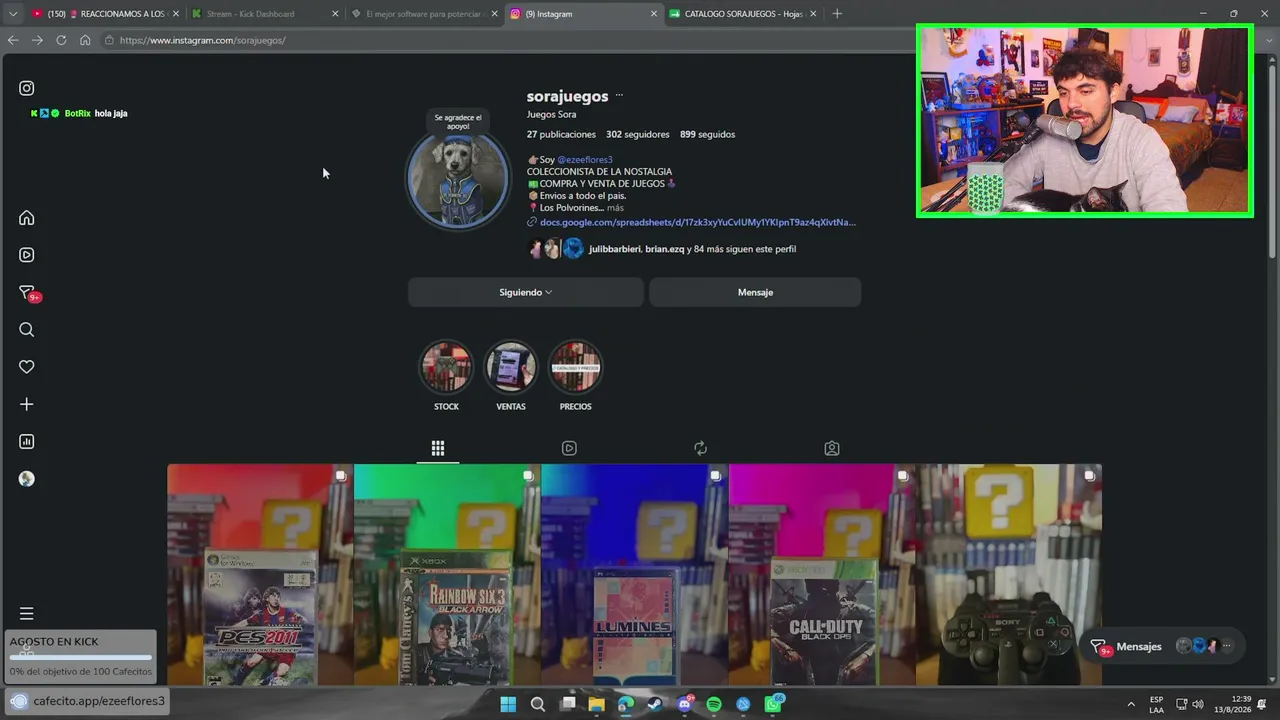Viewport: 1280px width, 720px height.
Task: Switch to the Stream - Kick Dashboard tab
Action: (x=263, y=14)
